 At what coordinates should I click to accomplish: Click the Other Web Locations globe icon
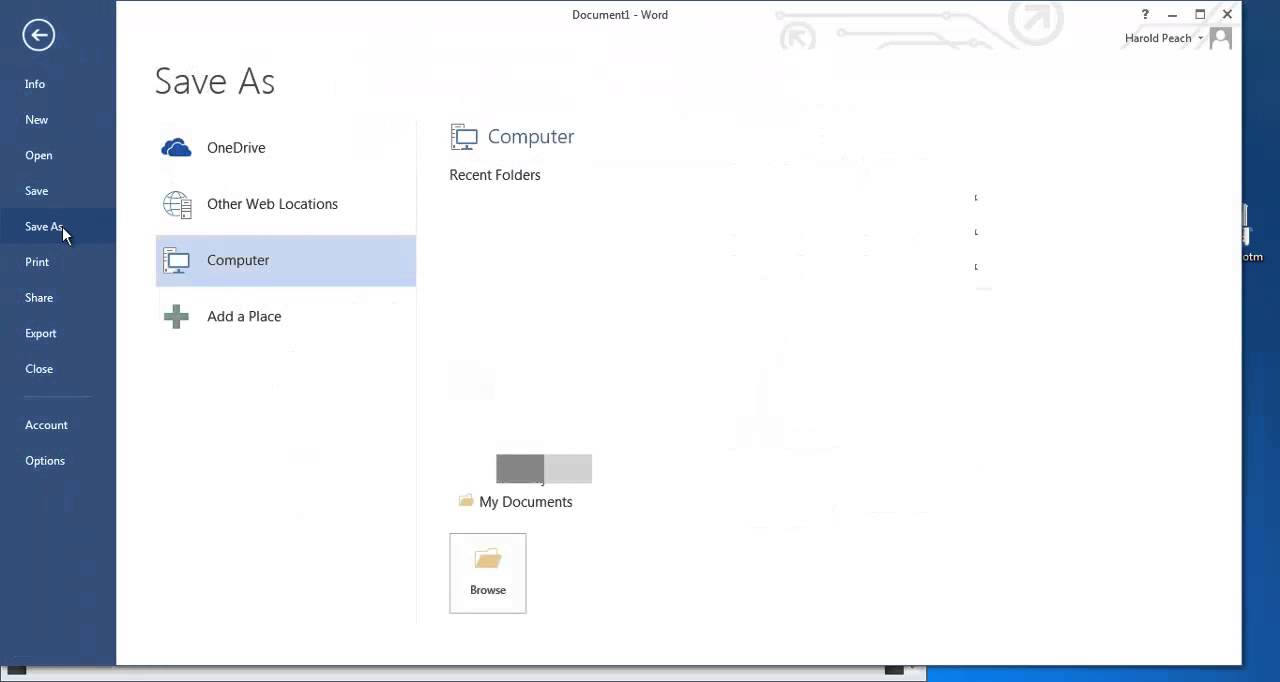177,204
